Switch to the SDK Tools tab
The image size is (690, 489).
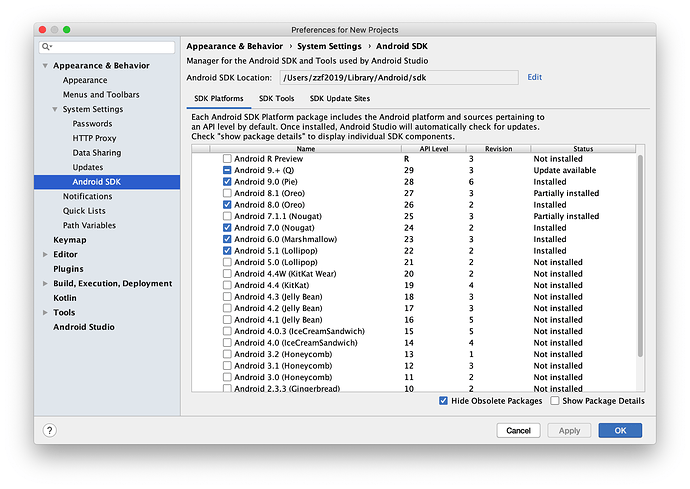click(x=276, y=99)
